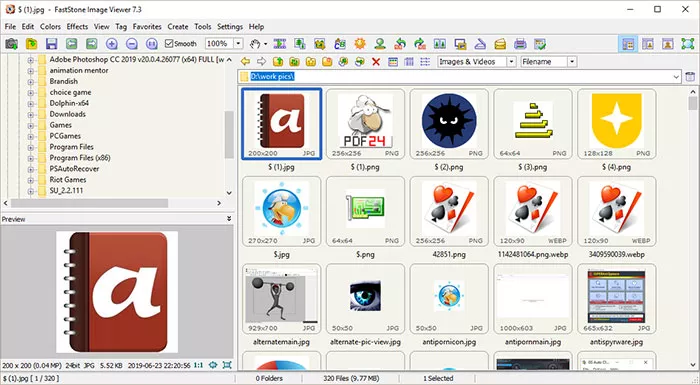Click the sun-shaped adjust lighting icon
Image resolution: width=700 pixels, height=385 pixels.
pos(360,44)
